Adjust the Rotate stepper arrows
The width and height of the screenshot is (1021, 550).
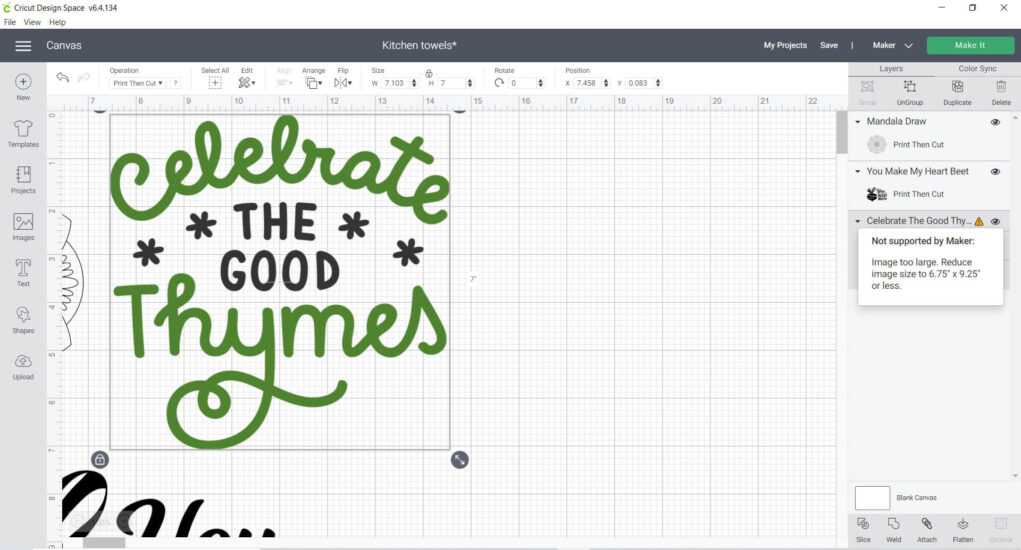pos(540,83)
